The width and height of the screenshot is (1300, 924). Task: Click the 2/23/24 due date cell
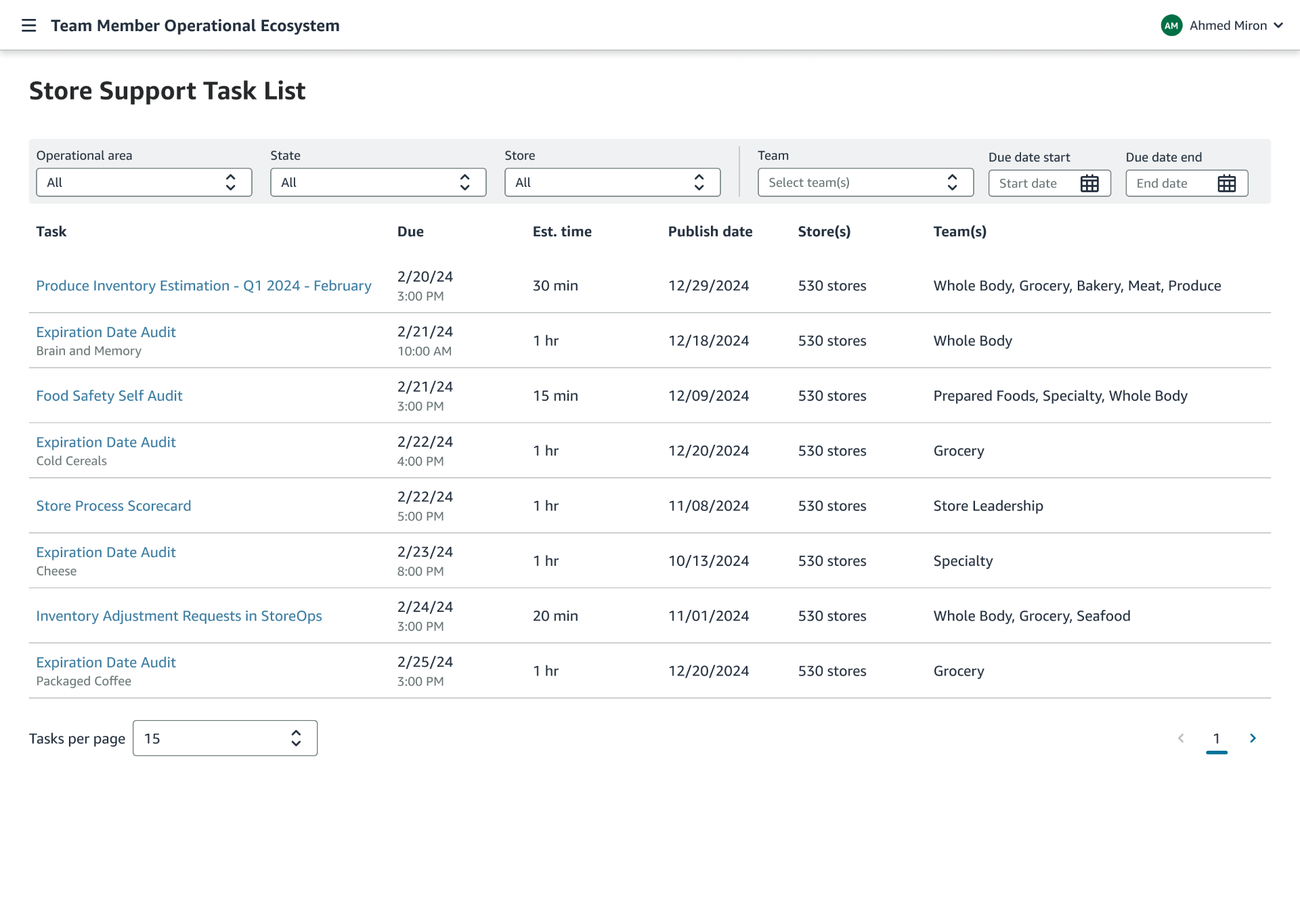click(x=425, y=552)
